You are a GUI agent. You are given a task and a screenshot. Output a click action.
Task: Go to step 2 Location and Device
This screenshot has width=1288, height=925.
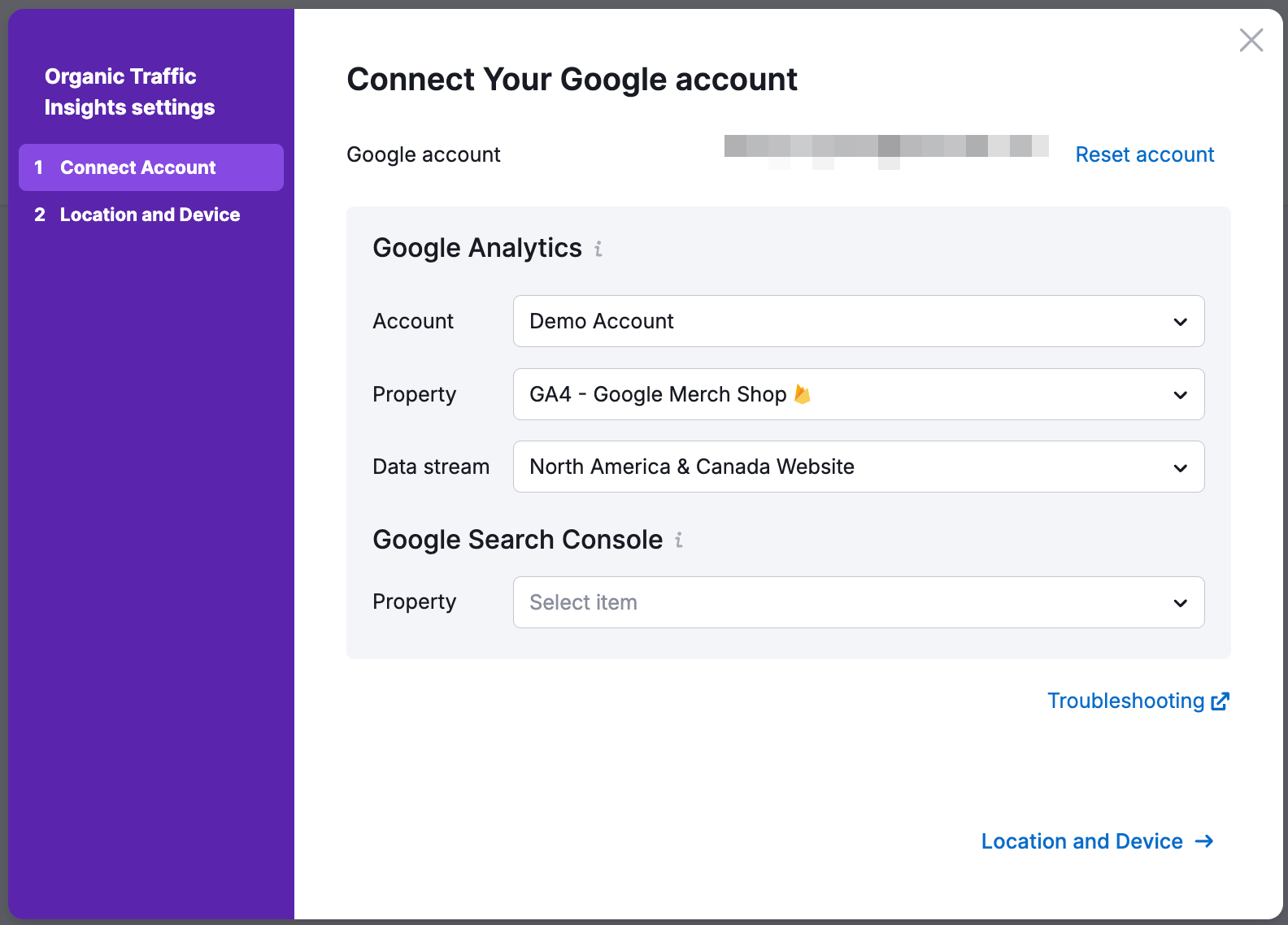[x=151, y=215]
